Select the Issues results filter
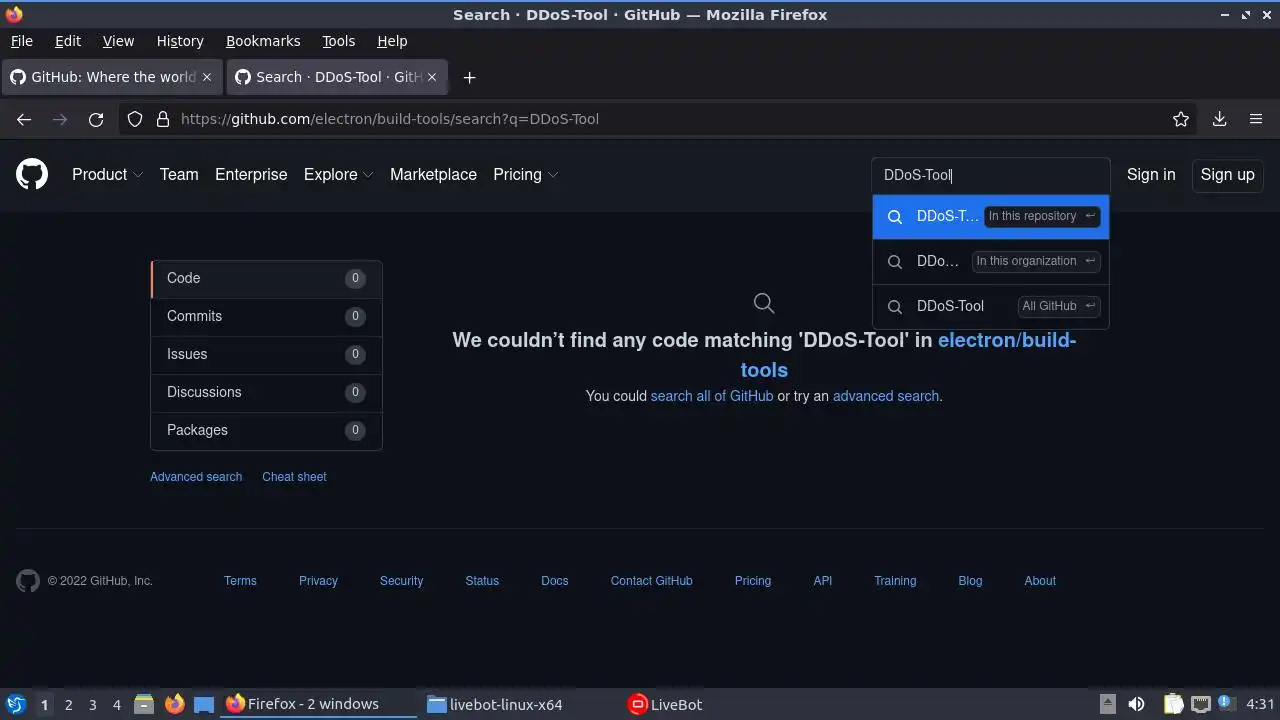This screenshot has width=1280, height=720. pyautogui.click(x=266, y=354)
